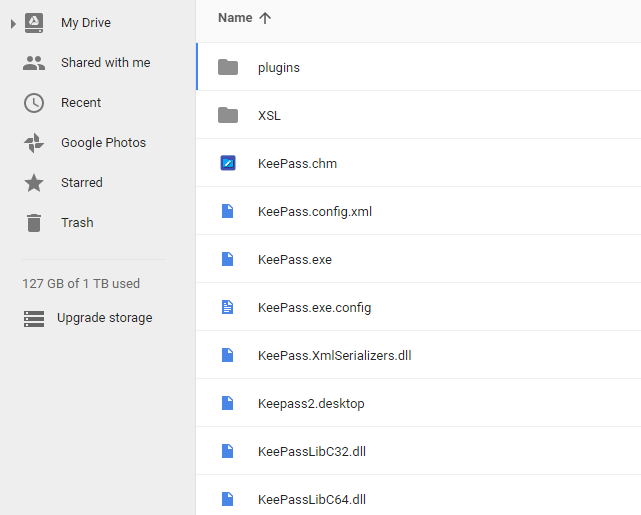This screenshot has height=515, width=641.
Task: Click the My Drive icon
Action: [x=34, y=23]
